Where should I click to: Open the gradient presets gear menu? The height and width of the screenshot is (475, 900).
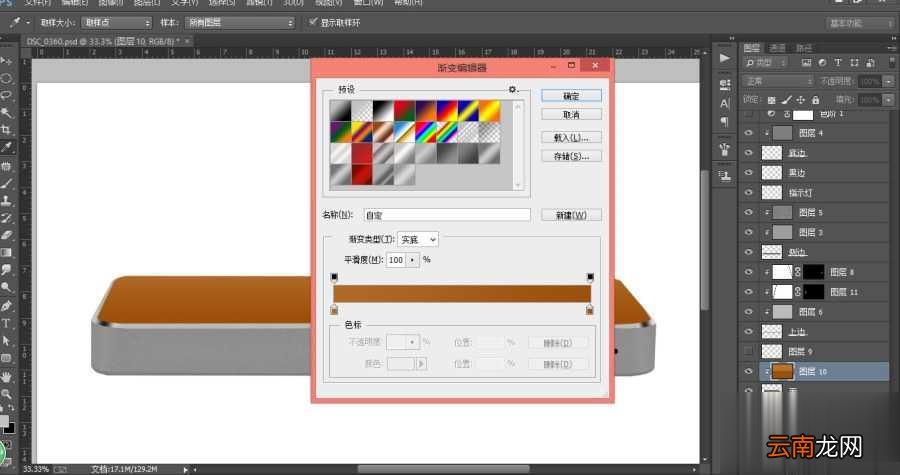point(513,89)
